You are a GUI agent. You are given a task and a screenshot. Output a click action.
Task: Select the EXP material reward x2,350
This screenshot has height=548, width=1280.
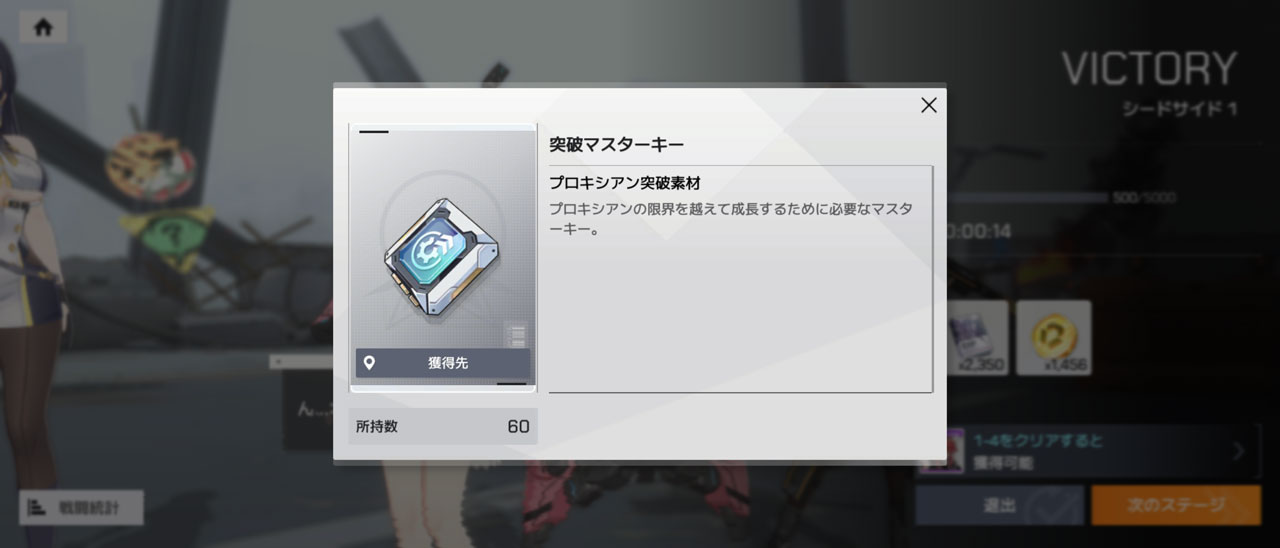(x=978, y=338)
